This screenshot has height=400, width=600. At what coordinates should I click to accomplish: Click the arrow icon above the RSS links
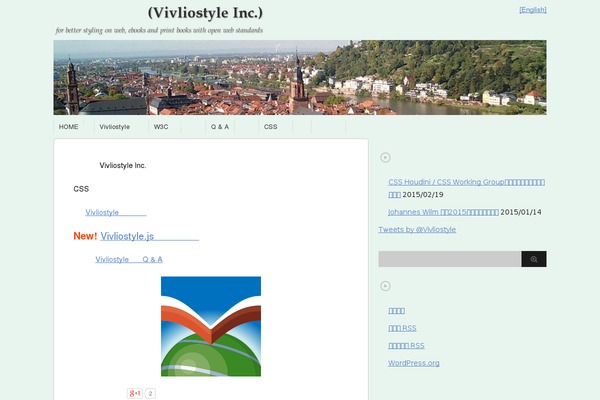tap(385, 286)
